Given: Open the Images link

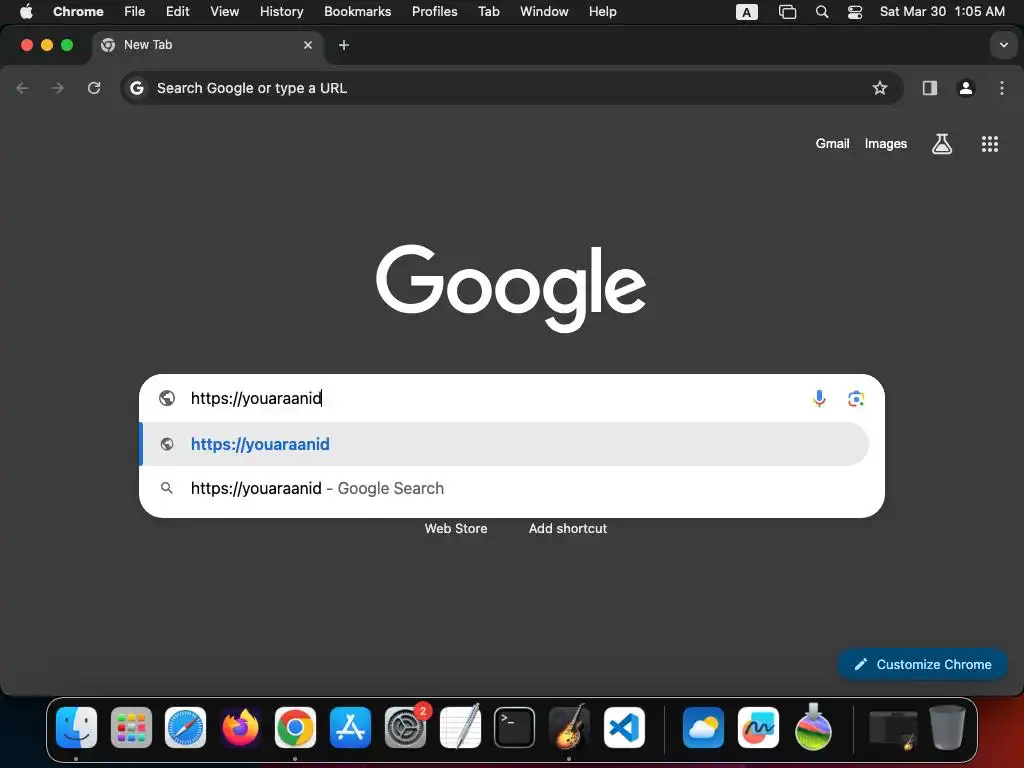Looking at the screenshot, I should tap(886, 144).
